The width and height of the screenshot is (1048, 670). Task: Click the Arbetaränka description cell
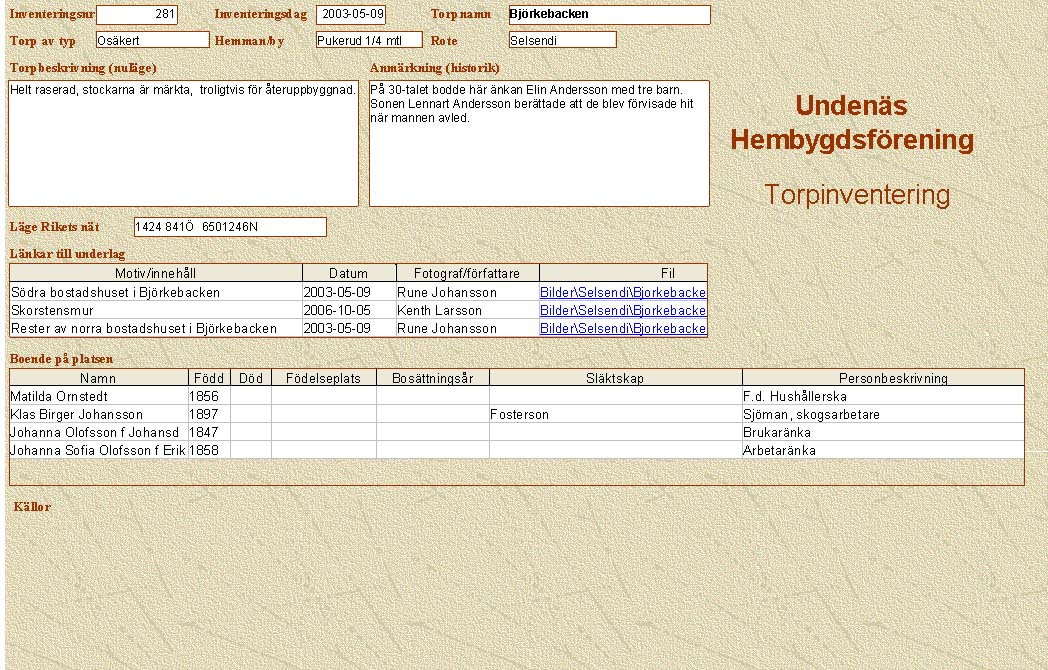(x=883, y=451)
